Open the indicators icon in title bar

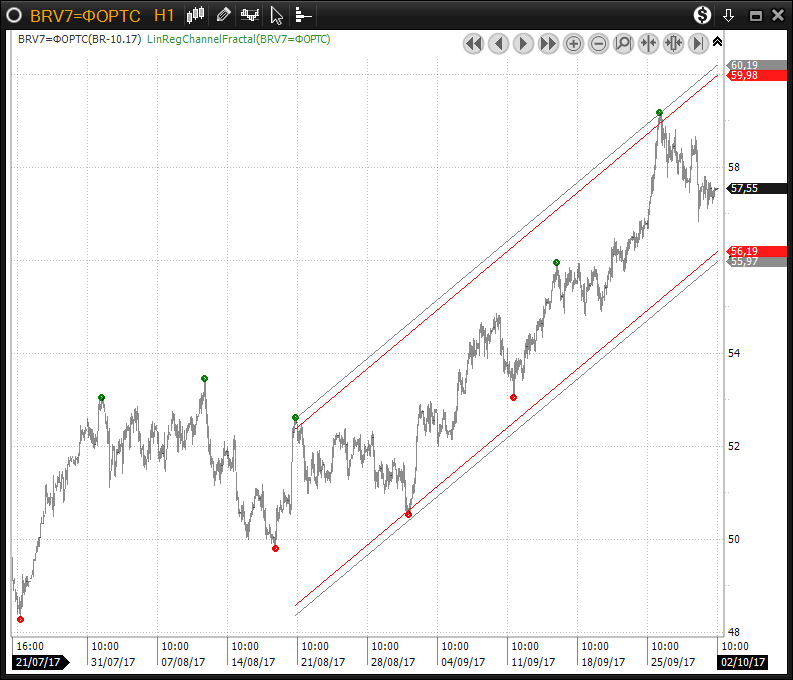(x=250, y=15)
